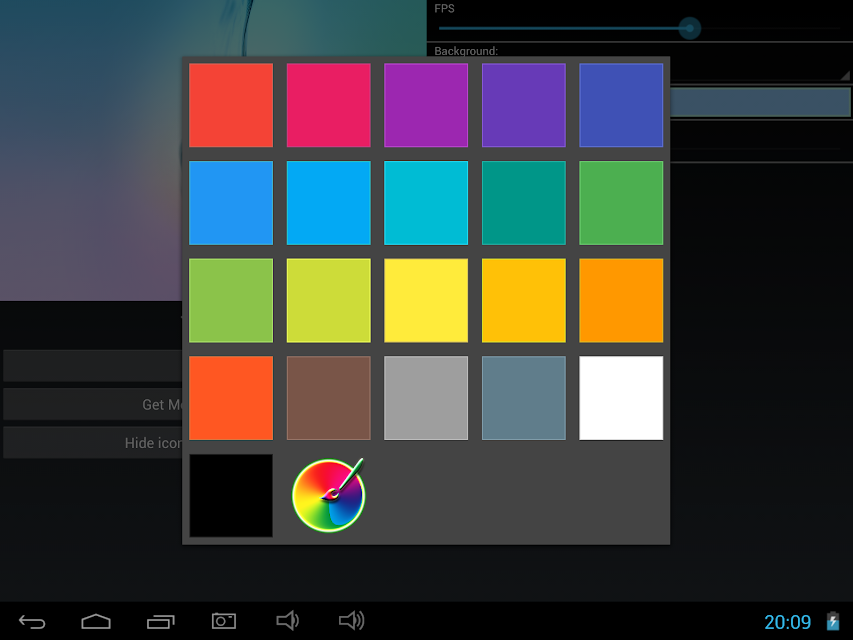The height and width of the screenshot is (640, 853).
Task: Open the Background dropdown spinner arrow
Action: tap(844, 75)
